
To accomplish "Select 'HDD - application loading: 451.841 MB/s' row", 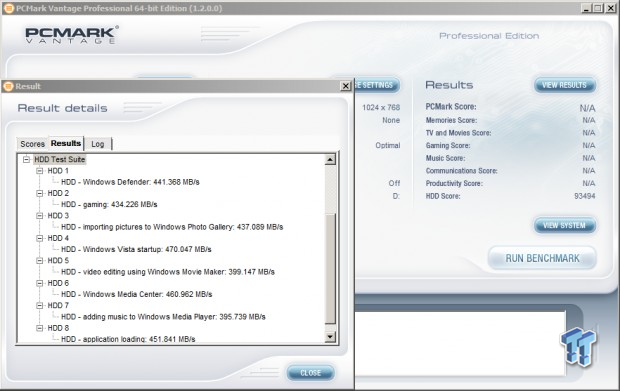I will click(128, 339).
